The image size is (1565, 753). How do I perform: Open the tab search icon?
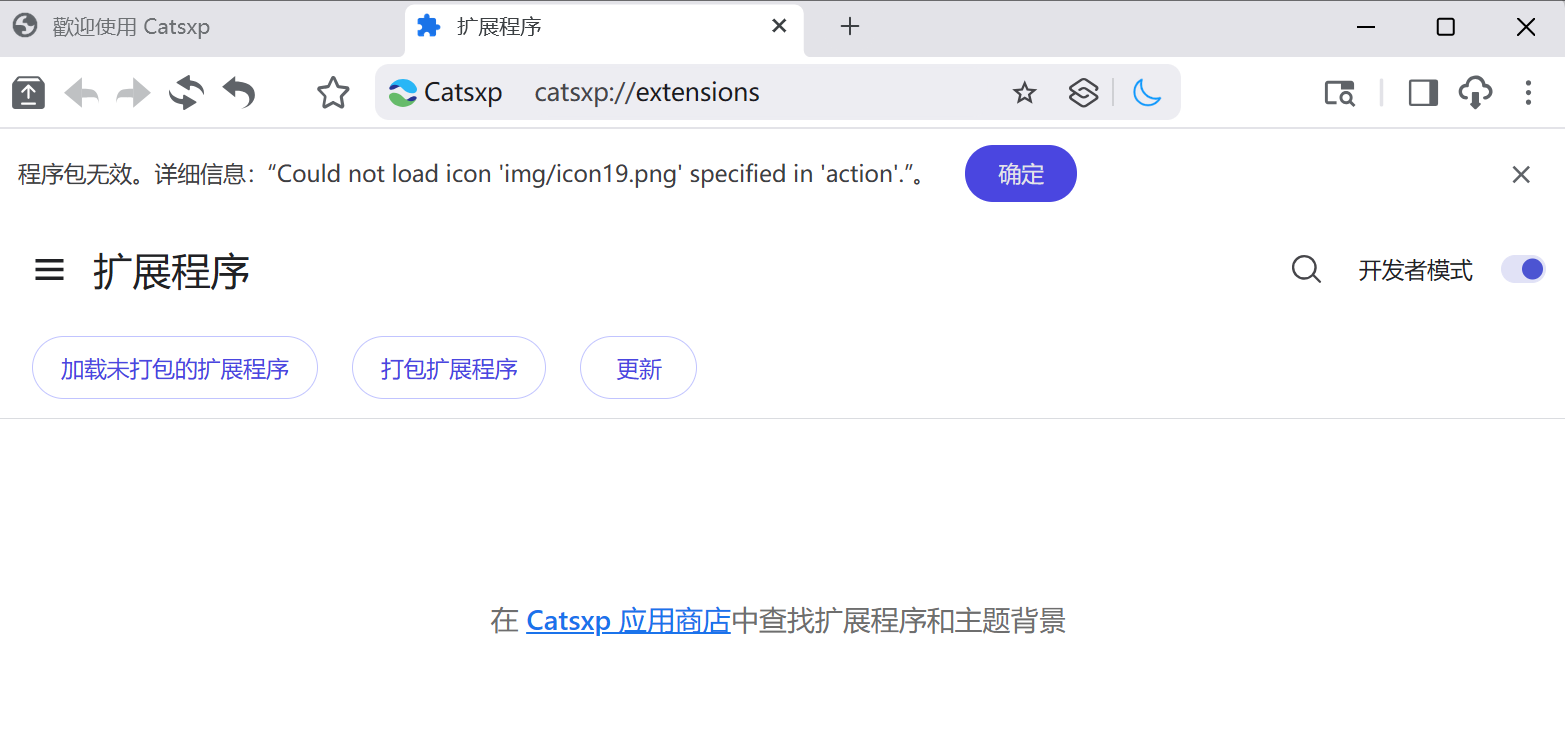pyautogui.click(x=1339, y=93)
